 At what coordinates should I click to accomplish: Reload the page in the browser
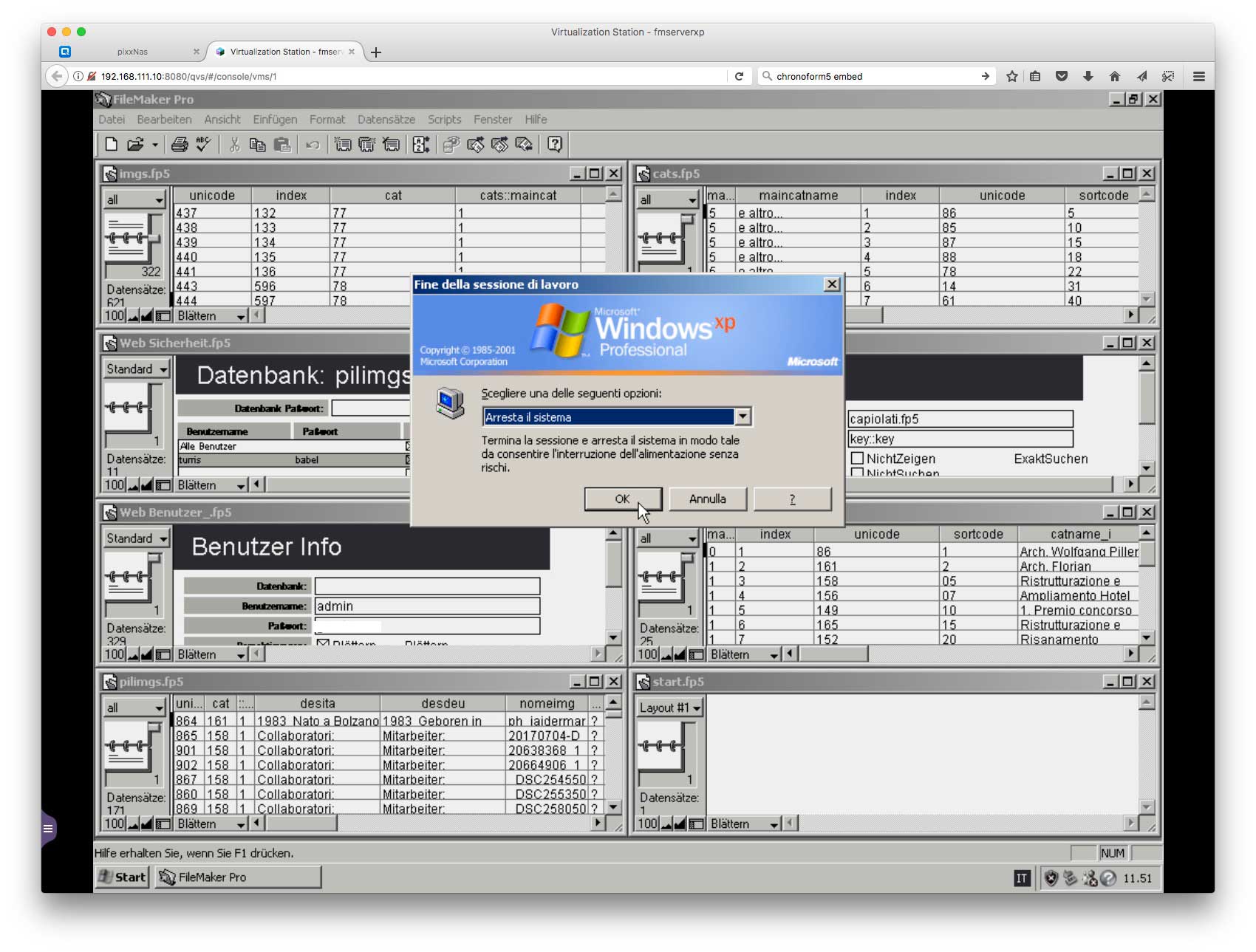pos(739,76)
